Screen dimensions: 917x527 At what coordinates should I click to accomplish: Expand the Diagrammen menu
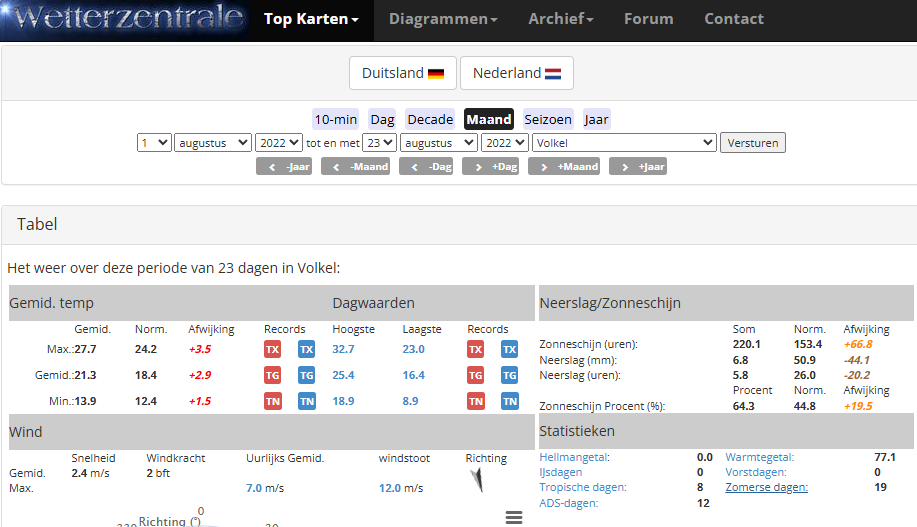click(443, 19)
